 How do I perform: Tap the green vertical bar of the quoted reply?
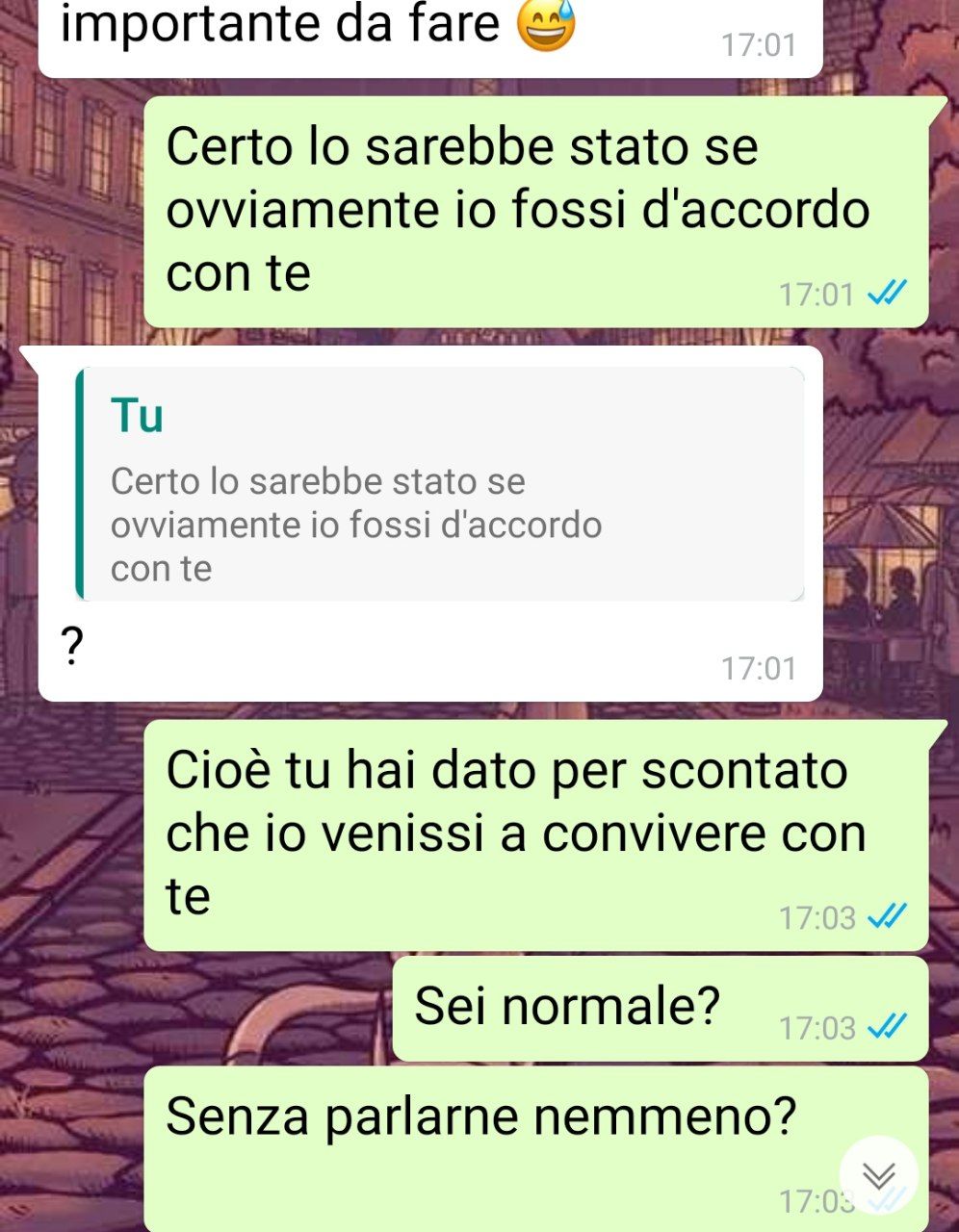(x=80, y=484)
